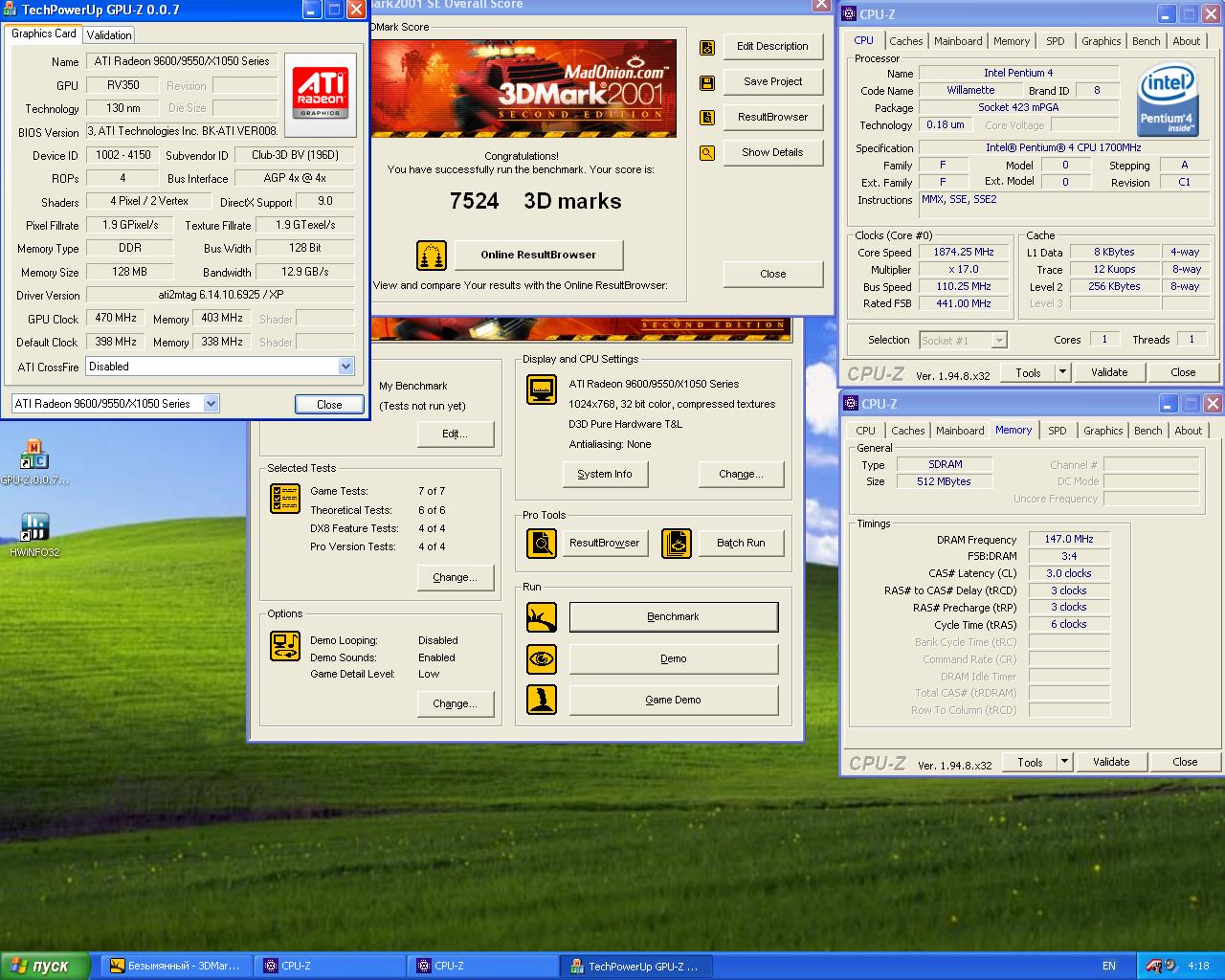This screenshot has width=1225, height=980.
Task: Close the 3DMark score dialog via Close button
Action: coord(772,274)
